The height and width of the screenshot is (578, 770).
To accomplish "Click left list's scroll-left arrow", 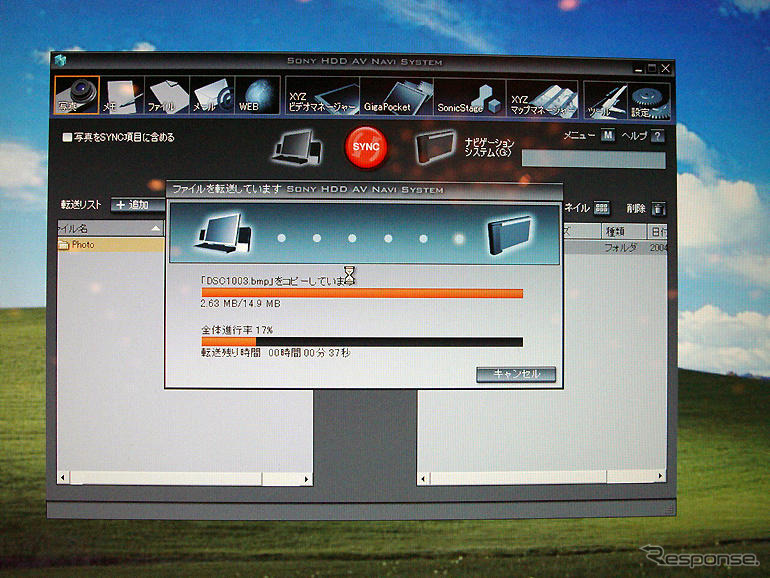I will point(63,477).
